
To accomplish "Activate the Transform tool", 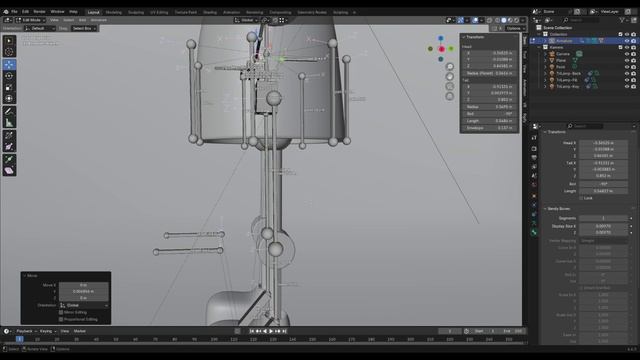I will (9, 98).
